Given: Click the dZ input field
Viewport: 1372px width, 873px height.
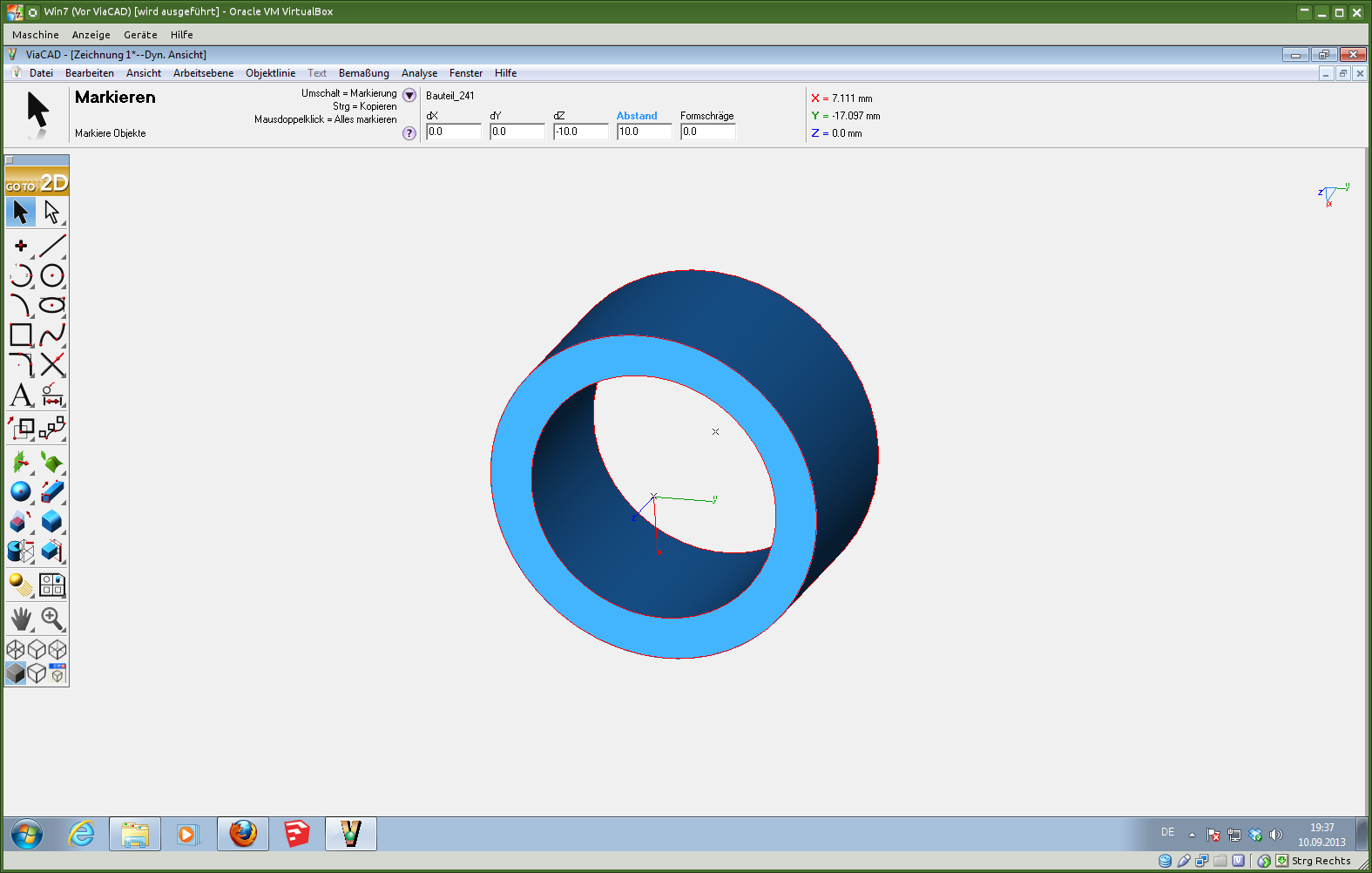Looking at the screenshot, I should coord(580,132).
